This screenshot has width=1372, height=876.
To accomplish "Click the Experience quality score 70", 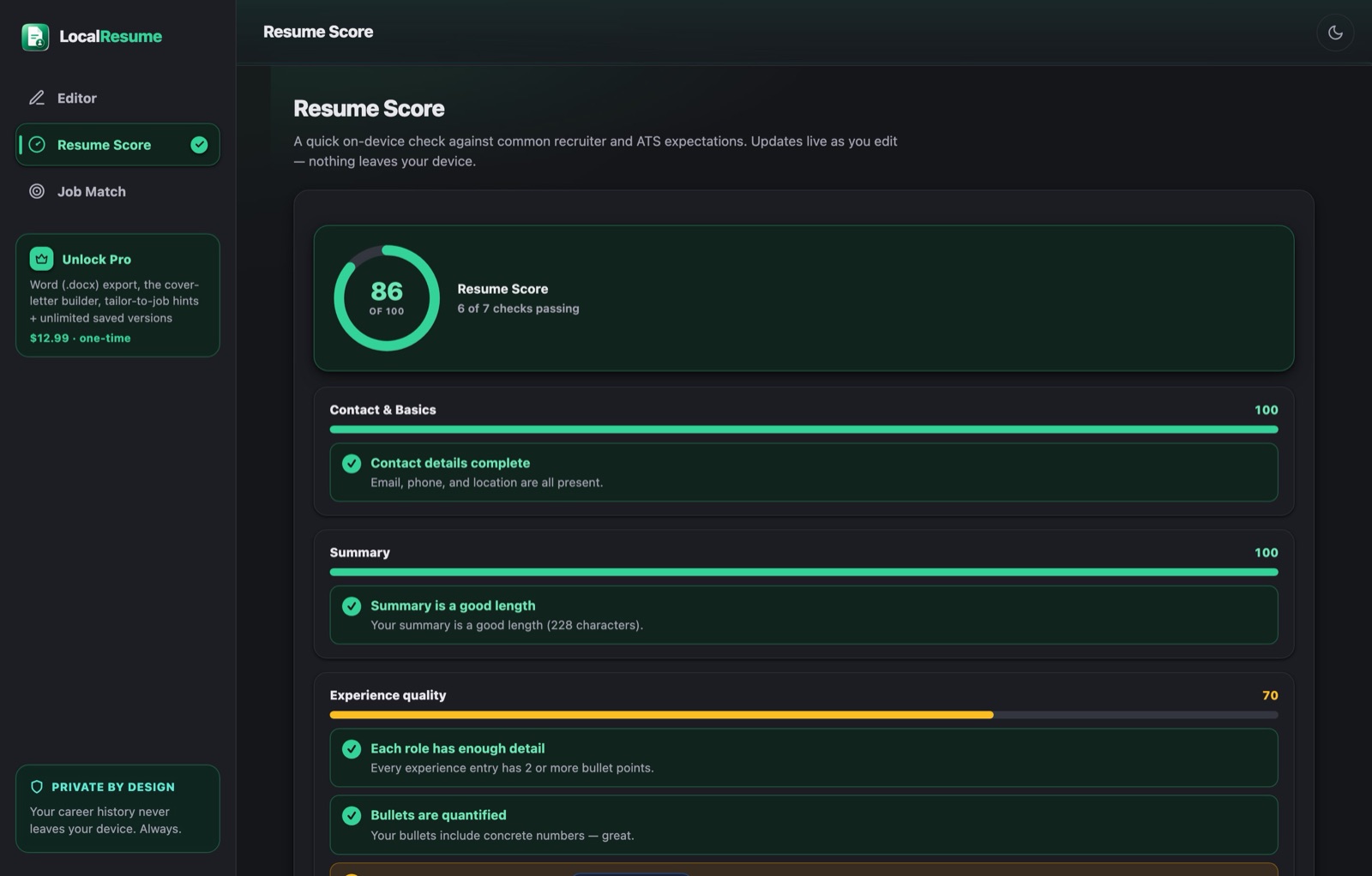I will pyautogui.click(x=1270, y=695).
